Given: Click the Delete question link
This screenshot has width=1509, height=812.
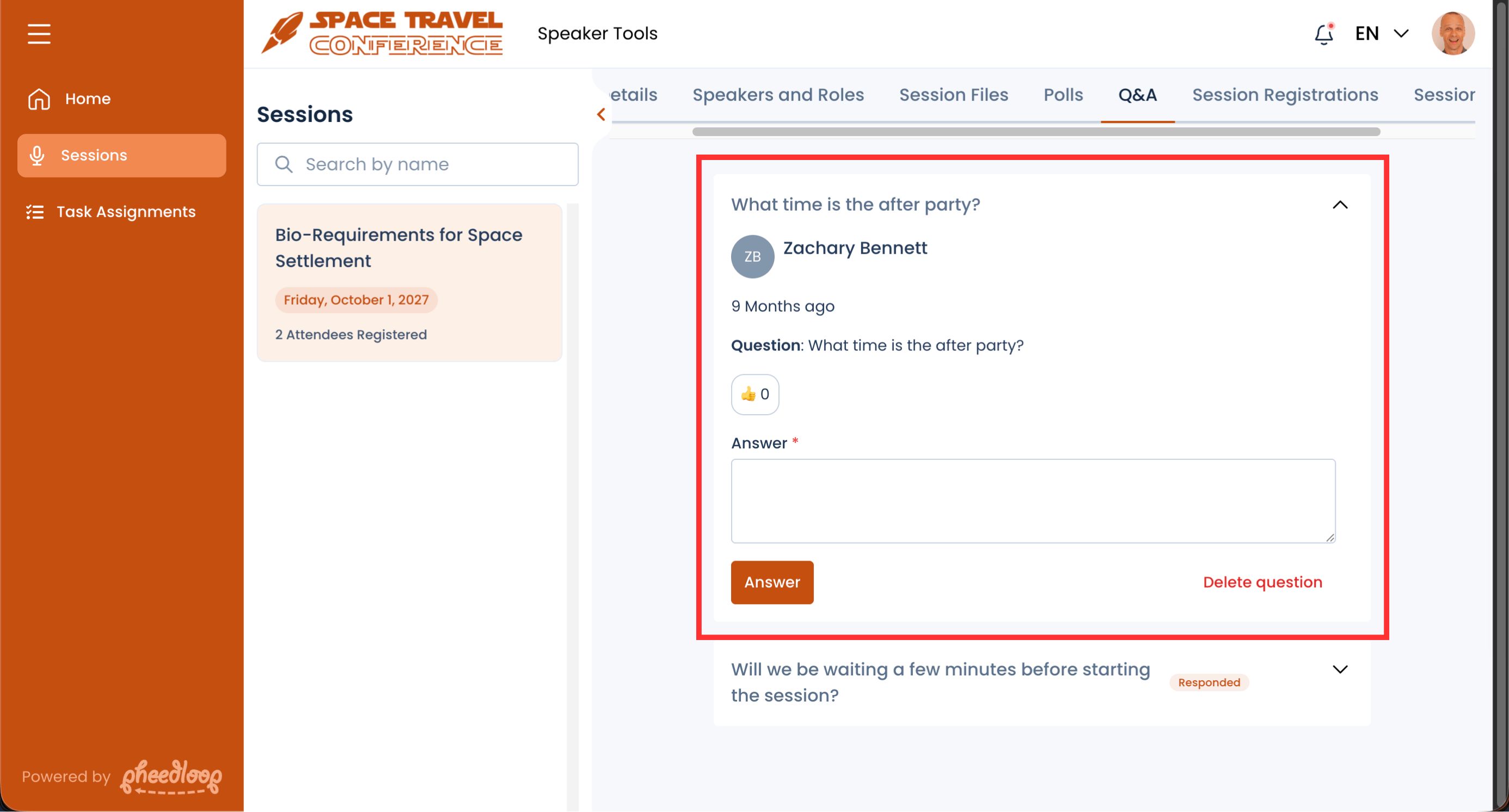Looking at the screenshot, I should [x=1262, y=582].
